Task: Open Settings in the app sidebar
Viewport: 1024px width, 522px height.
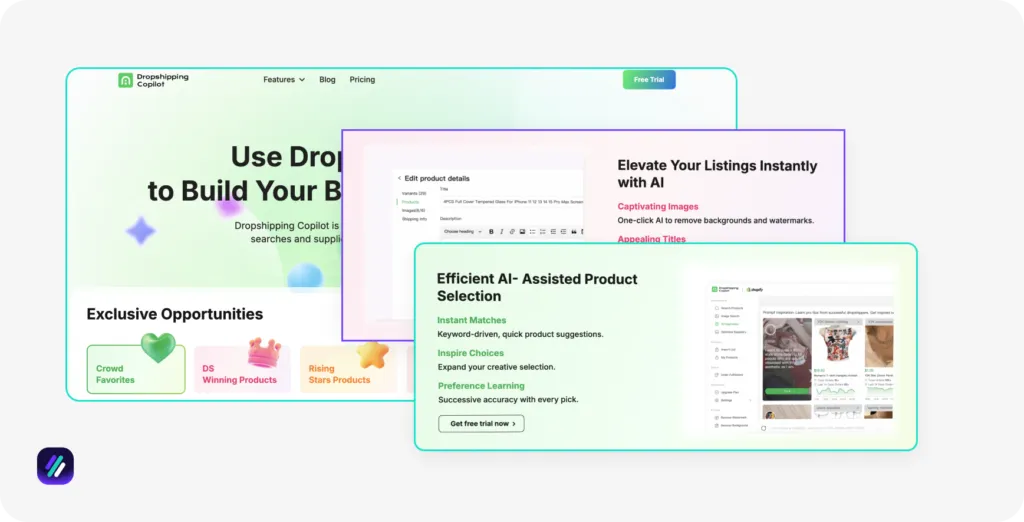Action: 725,400
